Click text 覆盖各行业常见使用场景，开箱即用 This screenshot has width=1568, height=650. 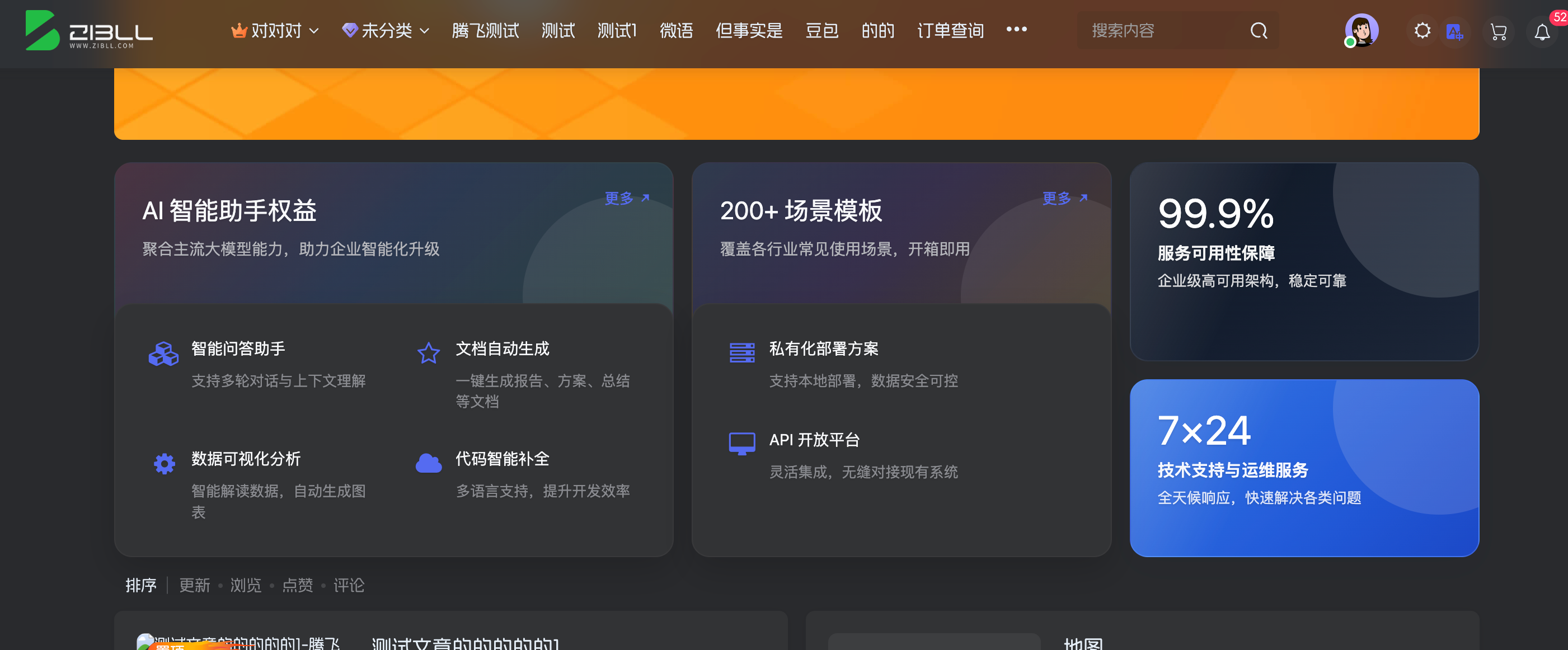(x=844, y=249)
